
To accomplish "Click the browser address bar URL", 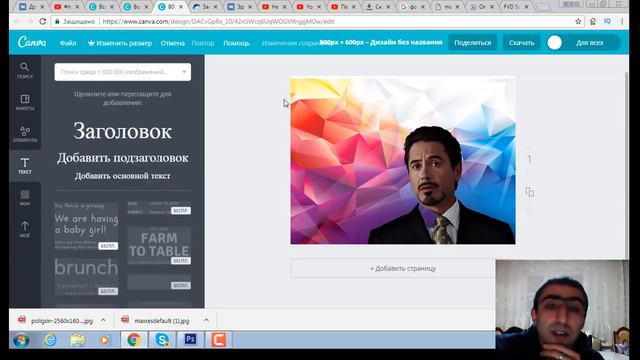I will (218, 21).
